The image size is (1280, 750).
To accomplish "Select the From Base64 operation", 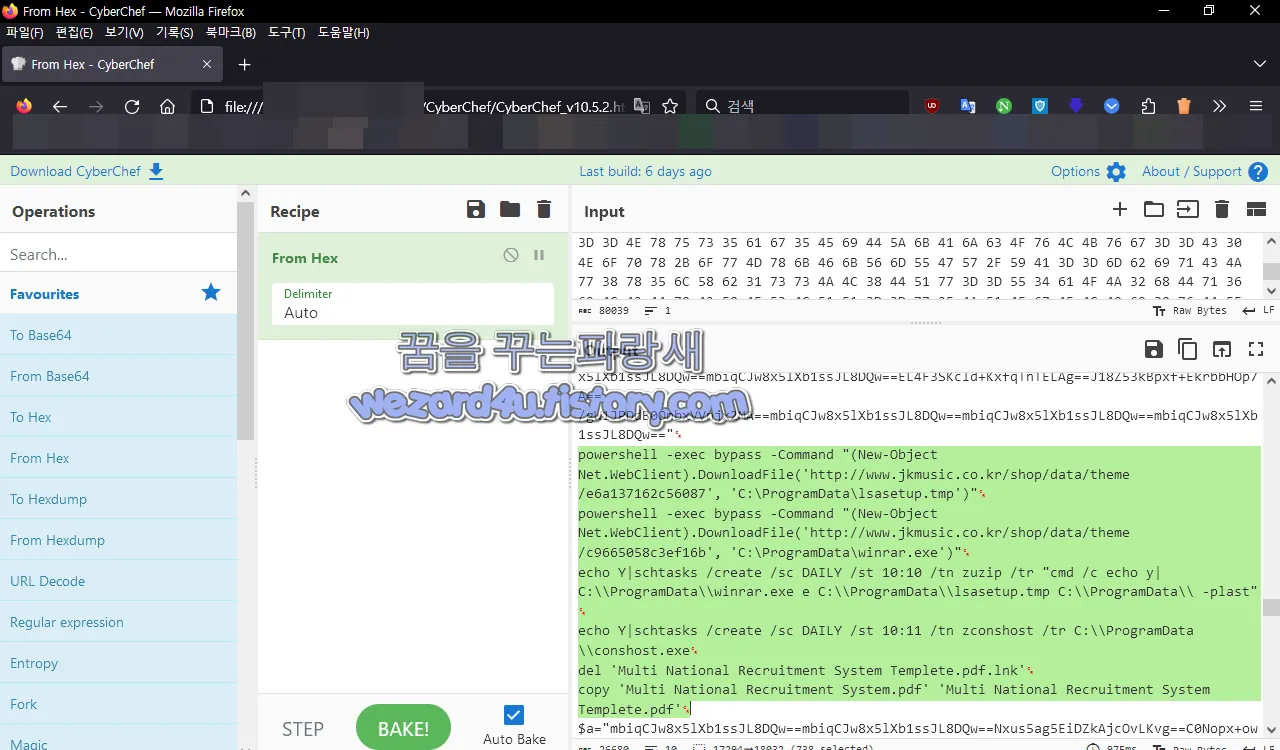I will 118,376.
